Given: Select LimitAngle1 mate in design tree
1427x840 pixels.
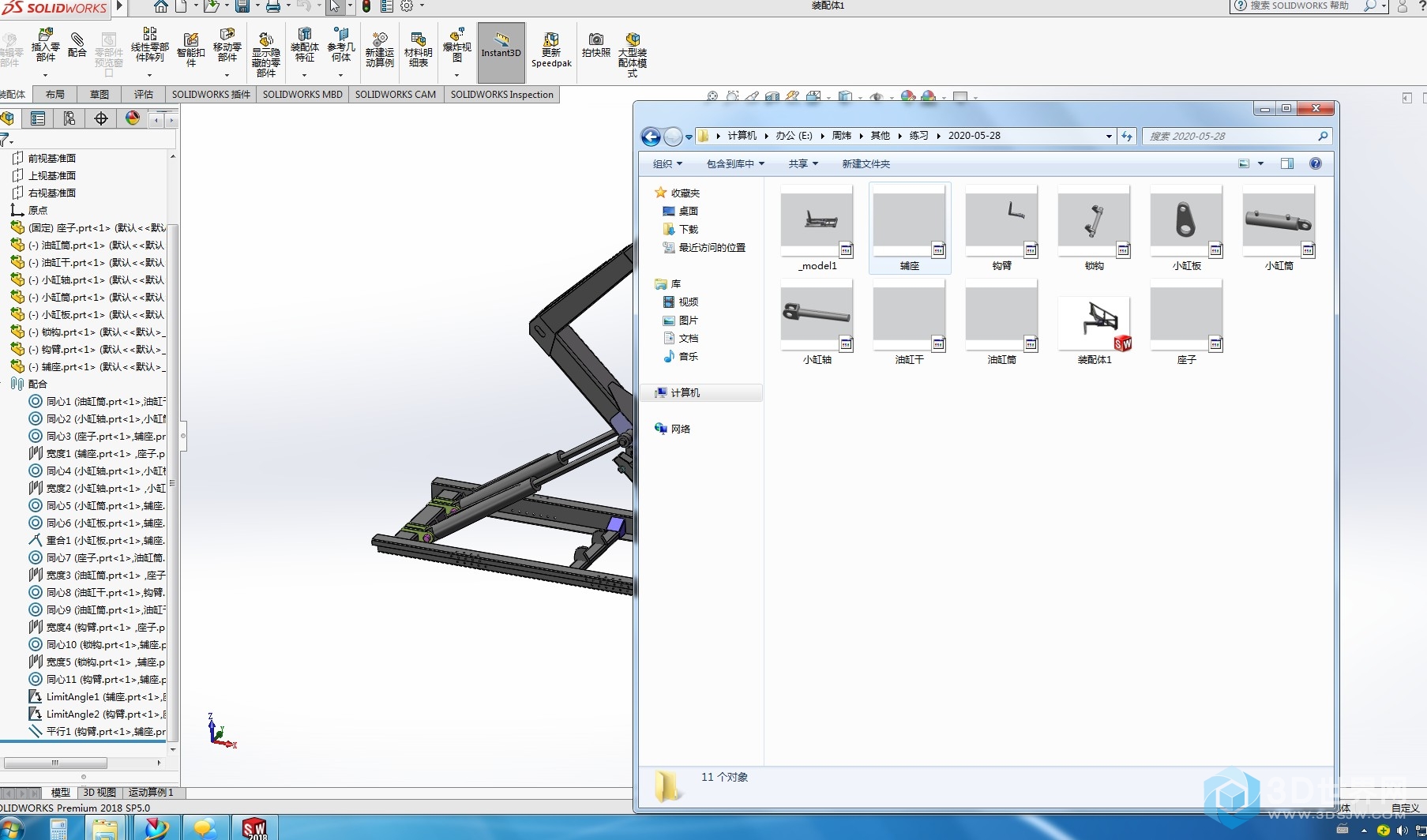Looking at the screenshot, I should (x=97, y=696).
